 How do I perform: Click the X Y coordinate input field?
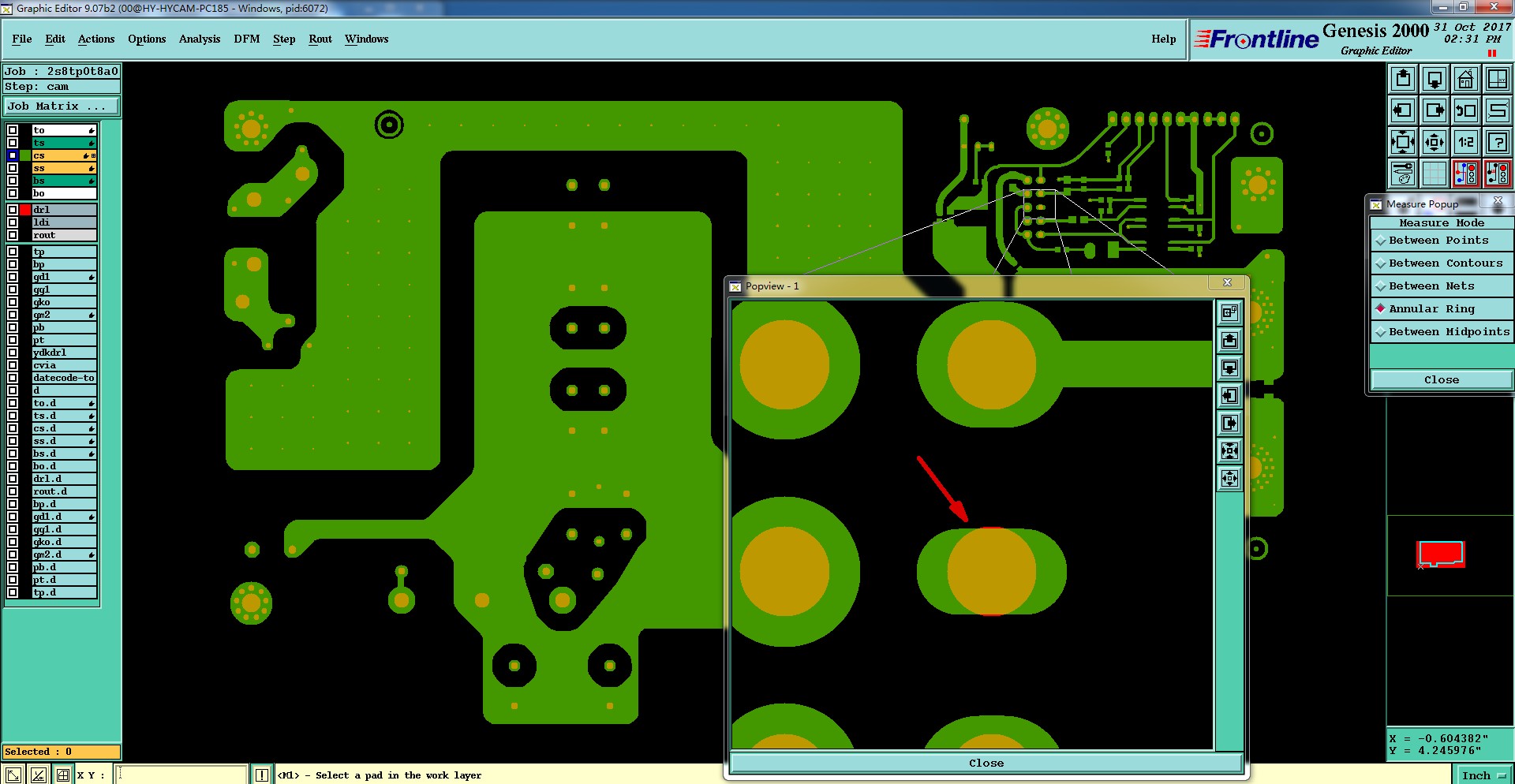[x=182, y=775]
